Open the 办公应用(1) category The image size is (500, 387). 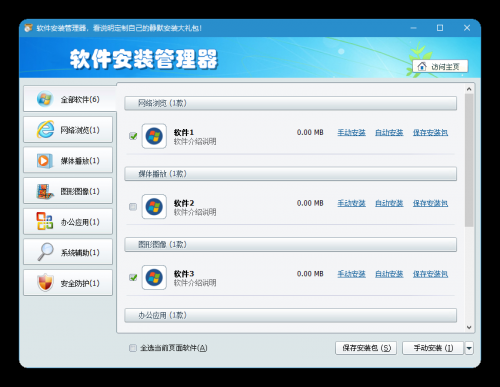(x=68, y=222)
